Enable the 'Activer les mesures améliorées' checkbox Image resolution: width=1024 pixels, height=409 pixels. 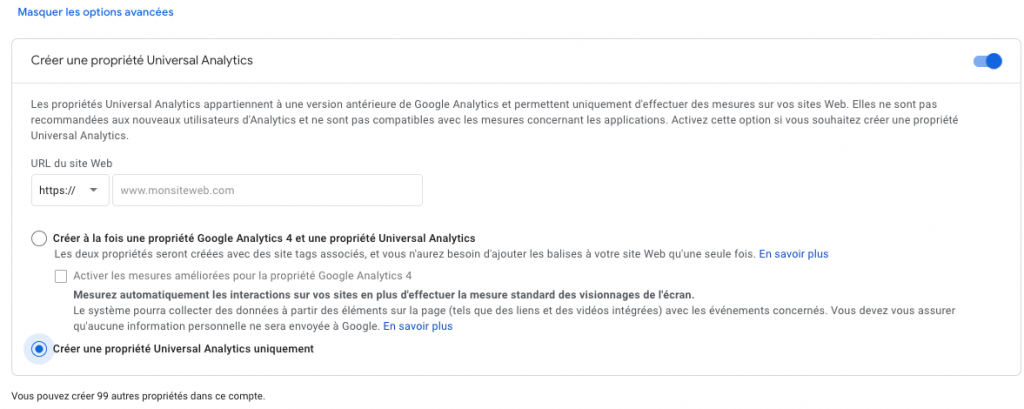point(62,276)
